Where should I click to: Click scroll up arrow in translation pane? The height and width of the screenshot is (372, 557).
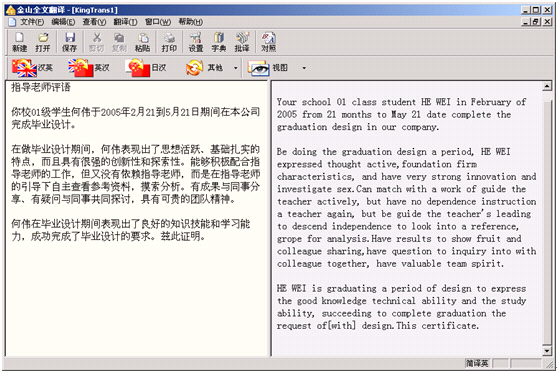point(547,86)
